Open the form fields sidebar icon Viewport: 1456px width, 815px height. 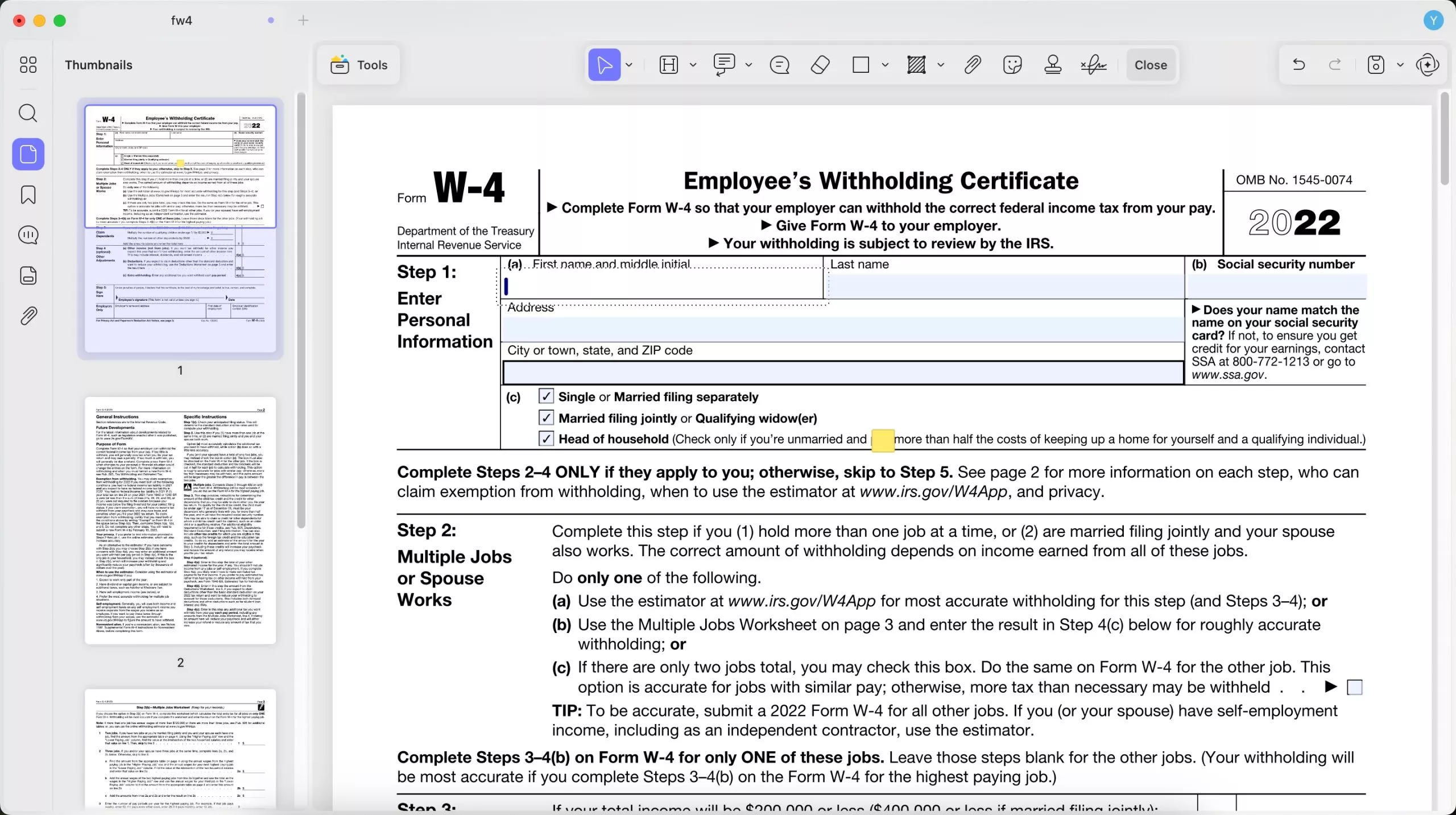28,275
